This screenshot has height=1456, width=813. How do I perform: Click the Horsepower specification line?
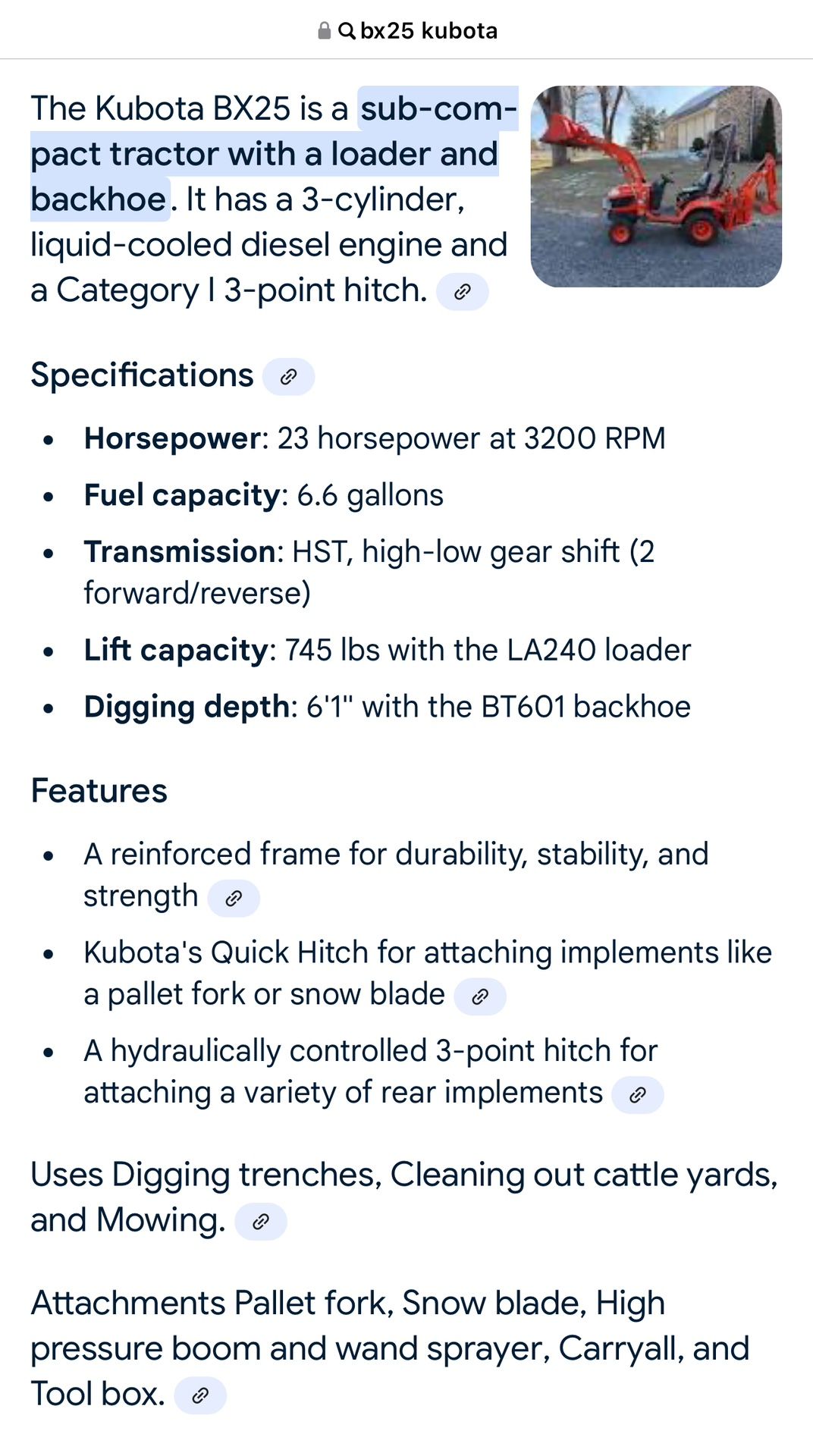375,438
